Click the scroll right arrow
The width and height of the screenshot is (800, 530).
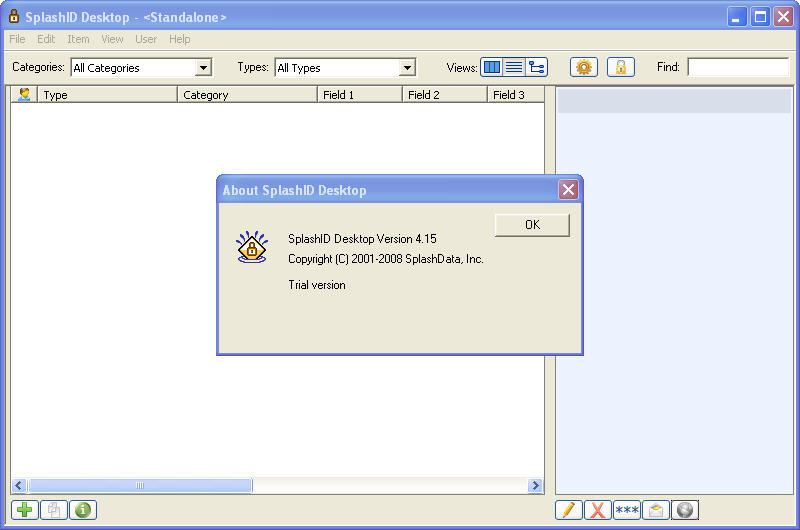tap(535, 486)
